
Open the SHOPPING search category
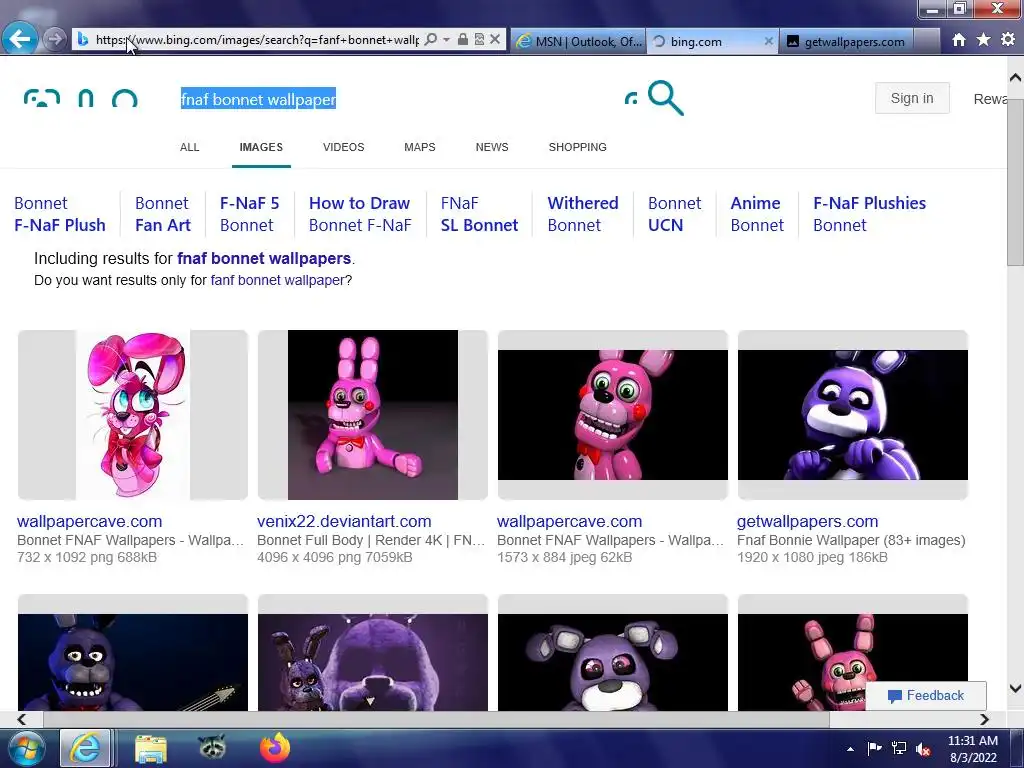tap(577, 147)
